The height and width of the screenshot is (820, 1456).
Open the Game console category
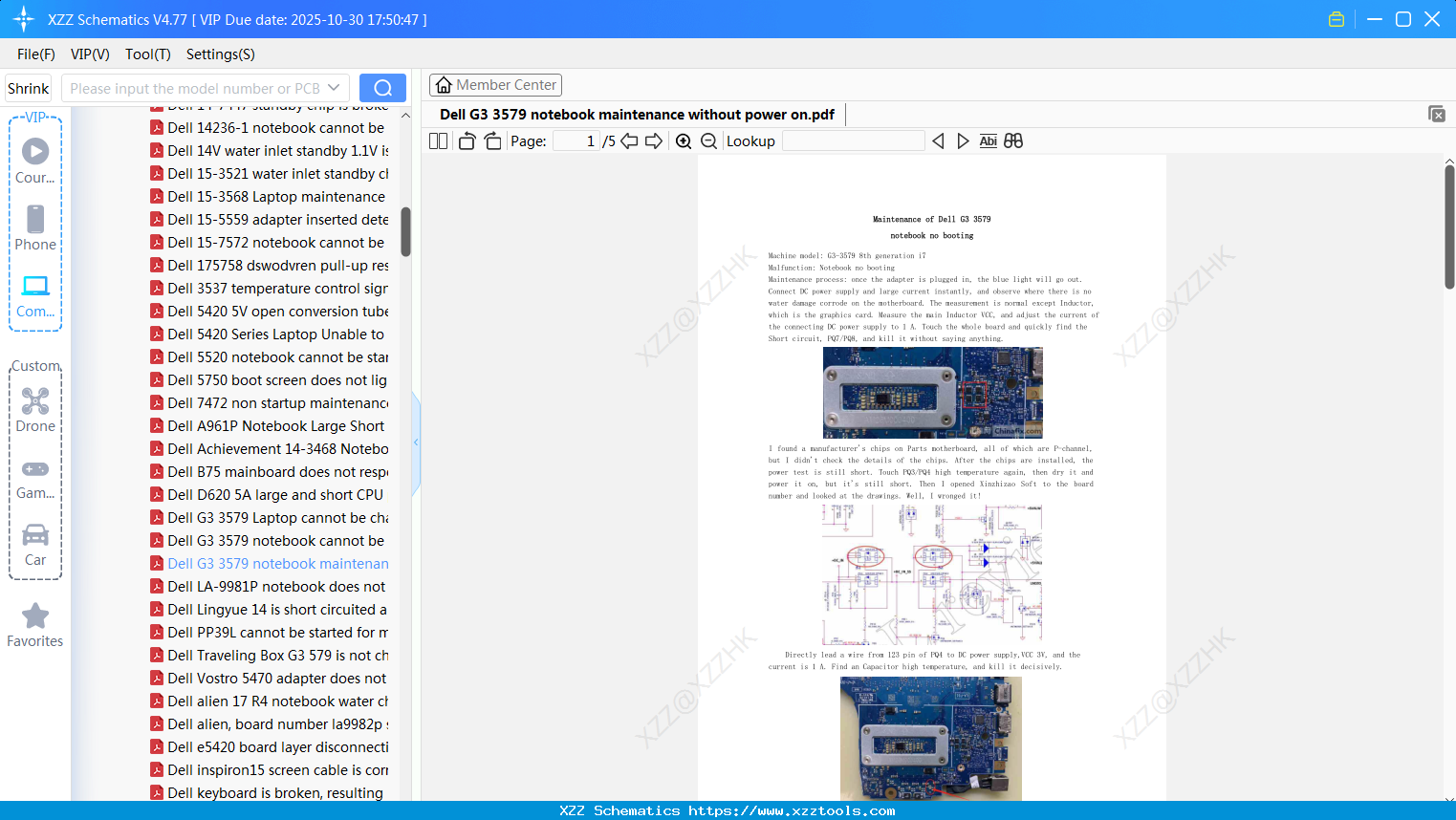pos(35,479)
